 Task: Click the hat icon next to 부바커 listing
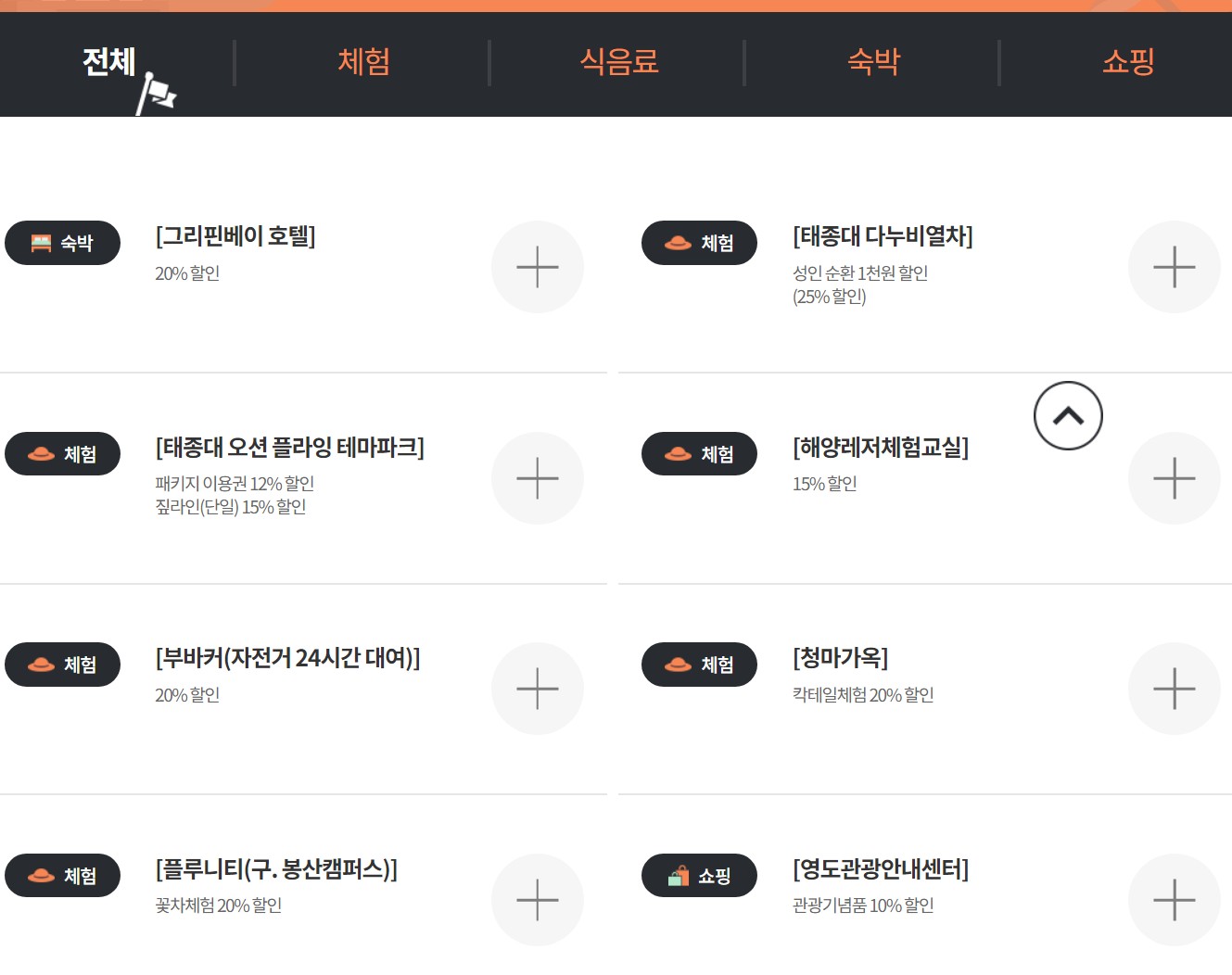coord(41,664)
